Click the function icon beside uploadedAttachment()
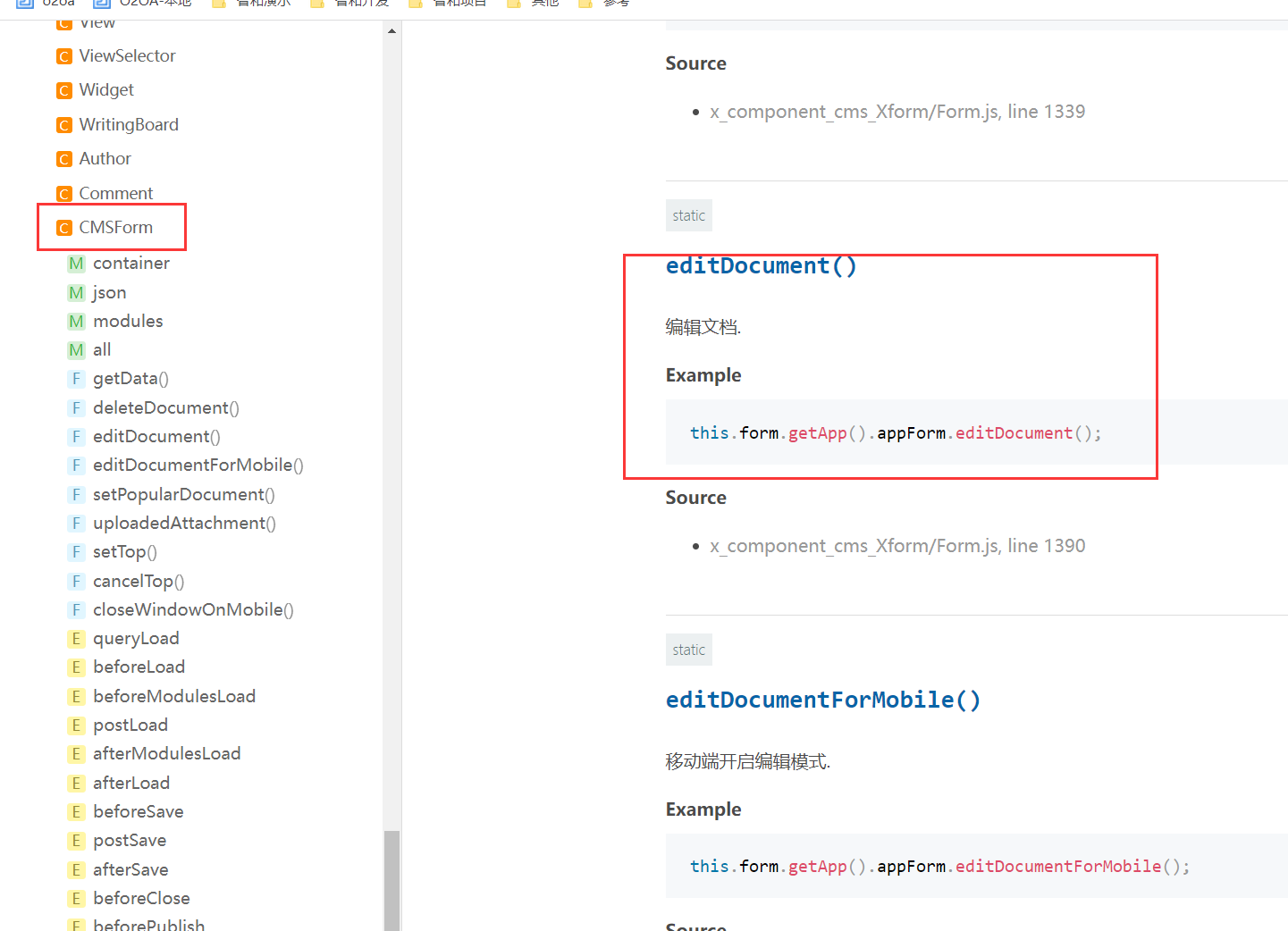This screenshot has height=931, width=1288. 77,524
